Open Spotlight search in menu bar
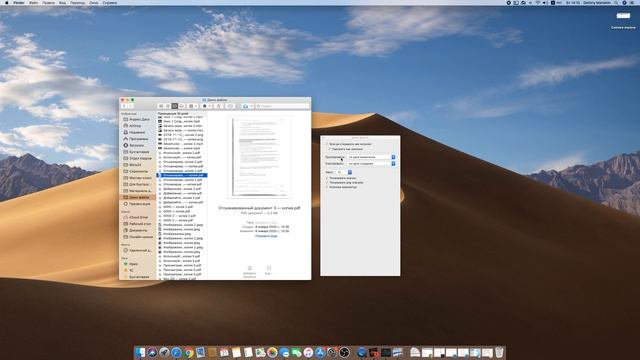The image size is (640, 360). pyautogui.click(x=616, y=2)
